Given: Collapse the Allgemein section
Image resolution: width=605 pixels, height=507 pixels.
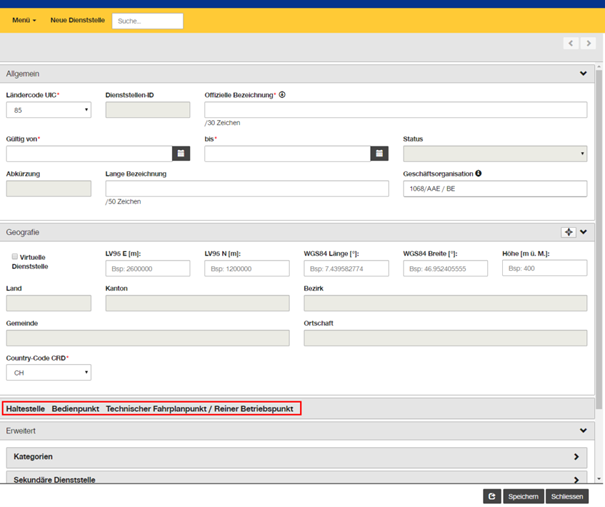Looking at the screenshot, I should click(583, 73).
